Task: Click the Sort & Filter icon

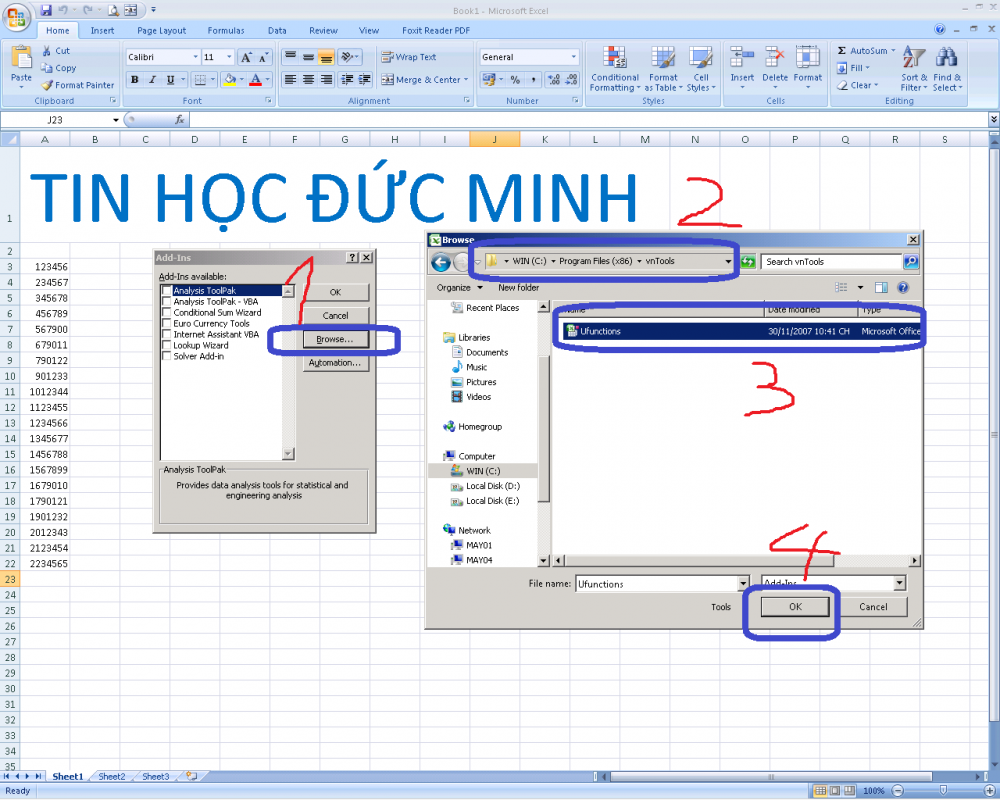Action: (913, 58)
